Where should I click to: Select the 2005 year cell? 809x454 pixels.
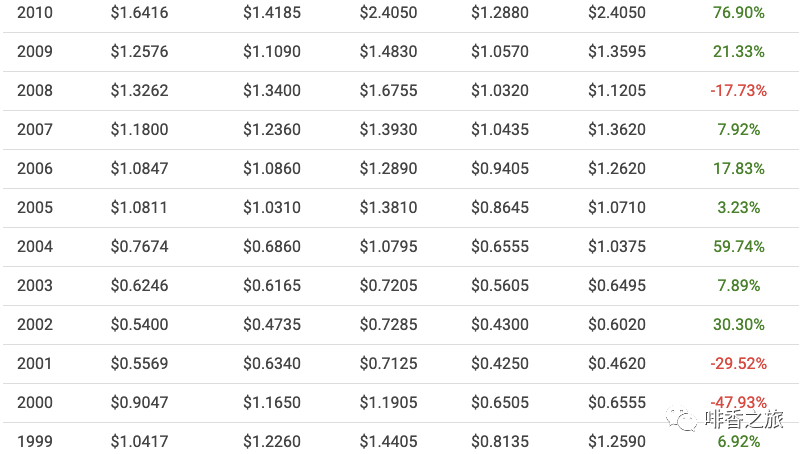pyautogui.click(x=35, y=208)
